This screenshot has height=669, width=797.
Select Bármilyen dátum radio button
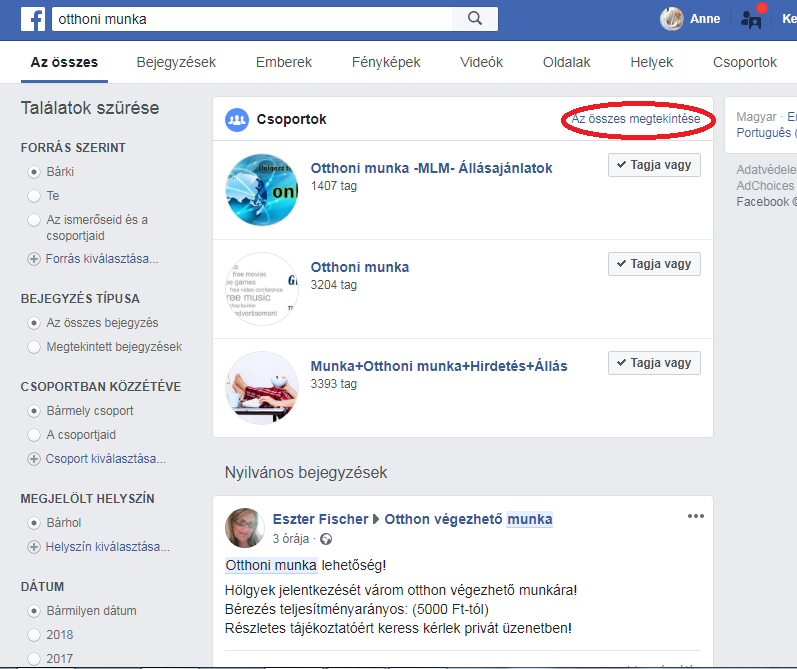[34, 611]
